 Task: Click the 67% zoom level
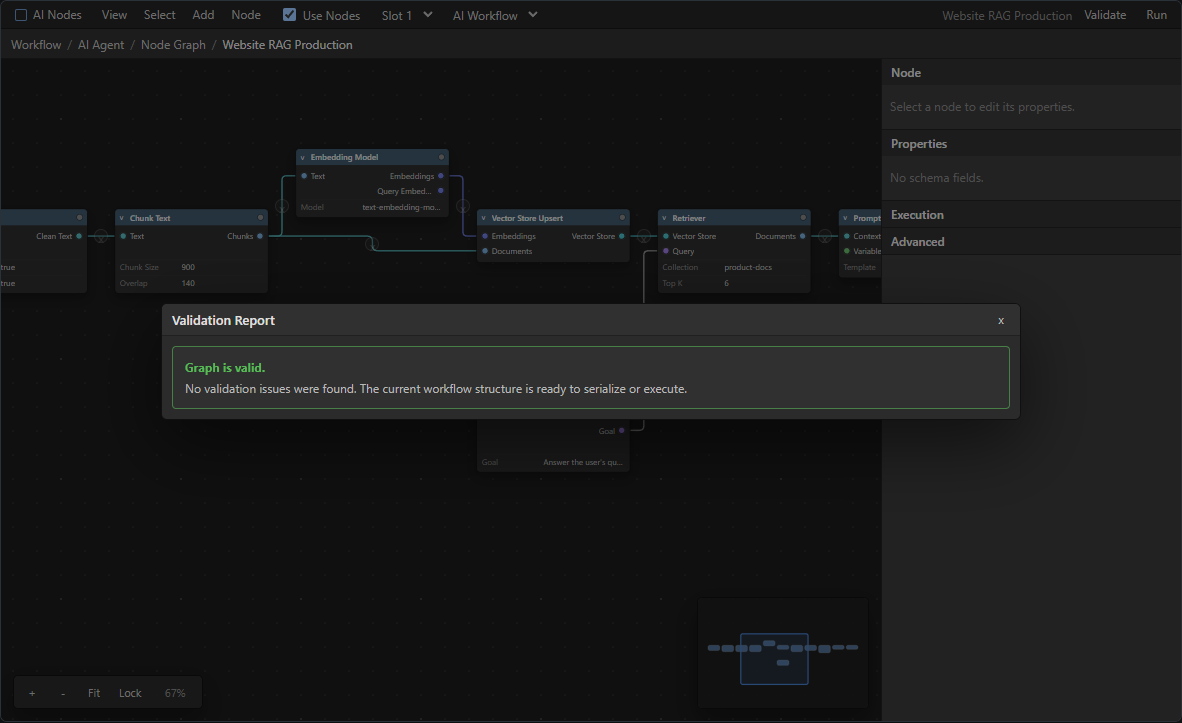coord(175,693)
